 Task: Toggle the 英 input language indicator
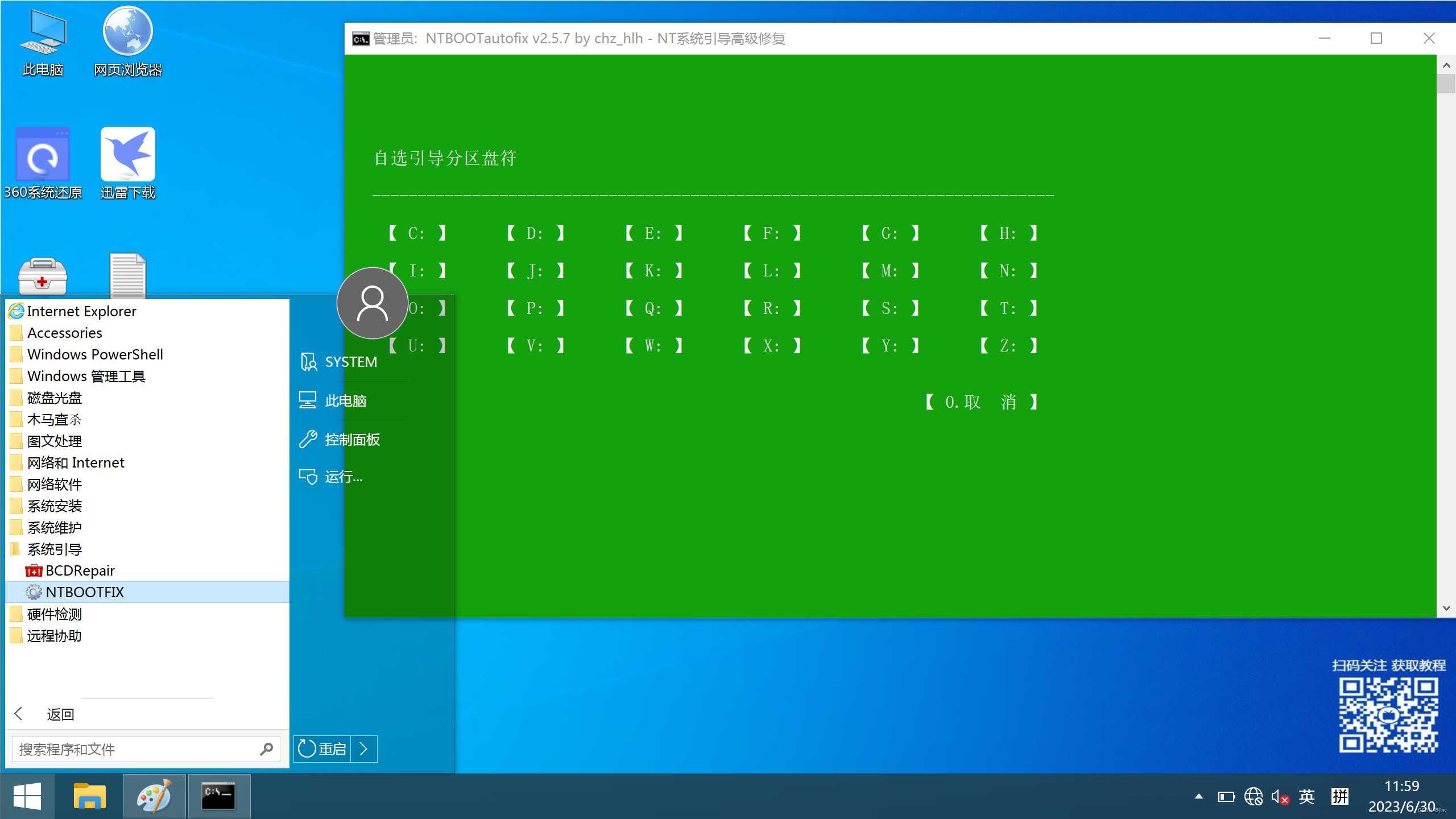(x=1306, y=797)
